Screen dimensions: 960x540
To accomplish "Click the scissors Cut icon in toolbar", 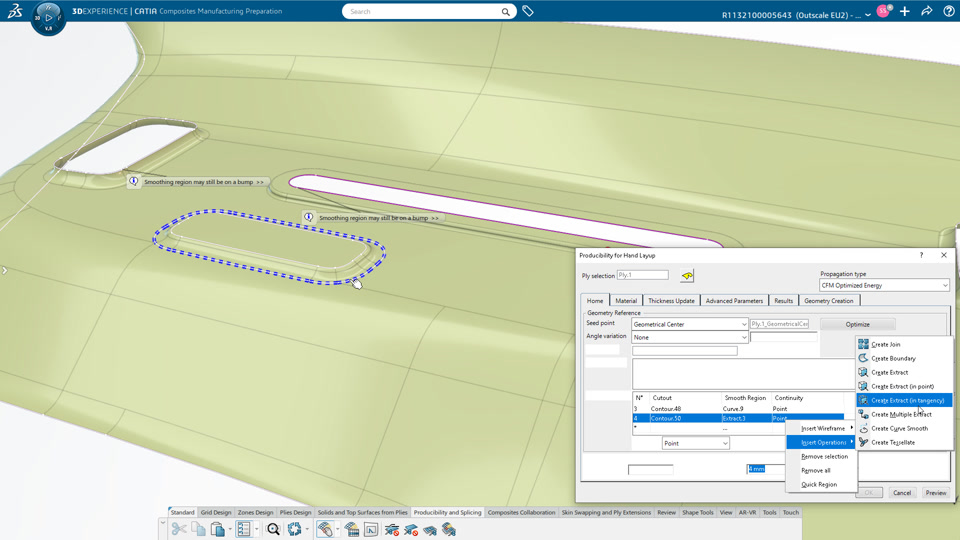I will point(179,529).
